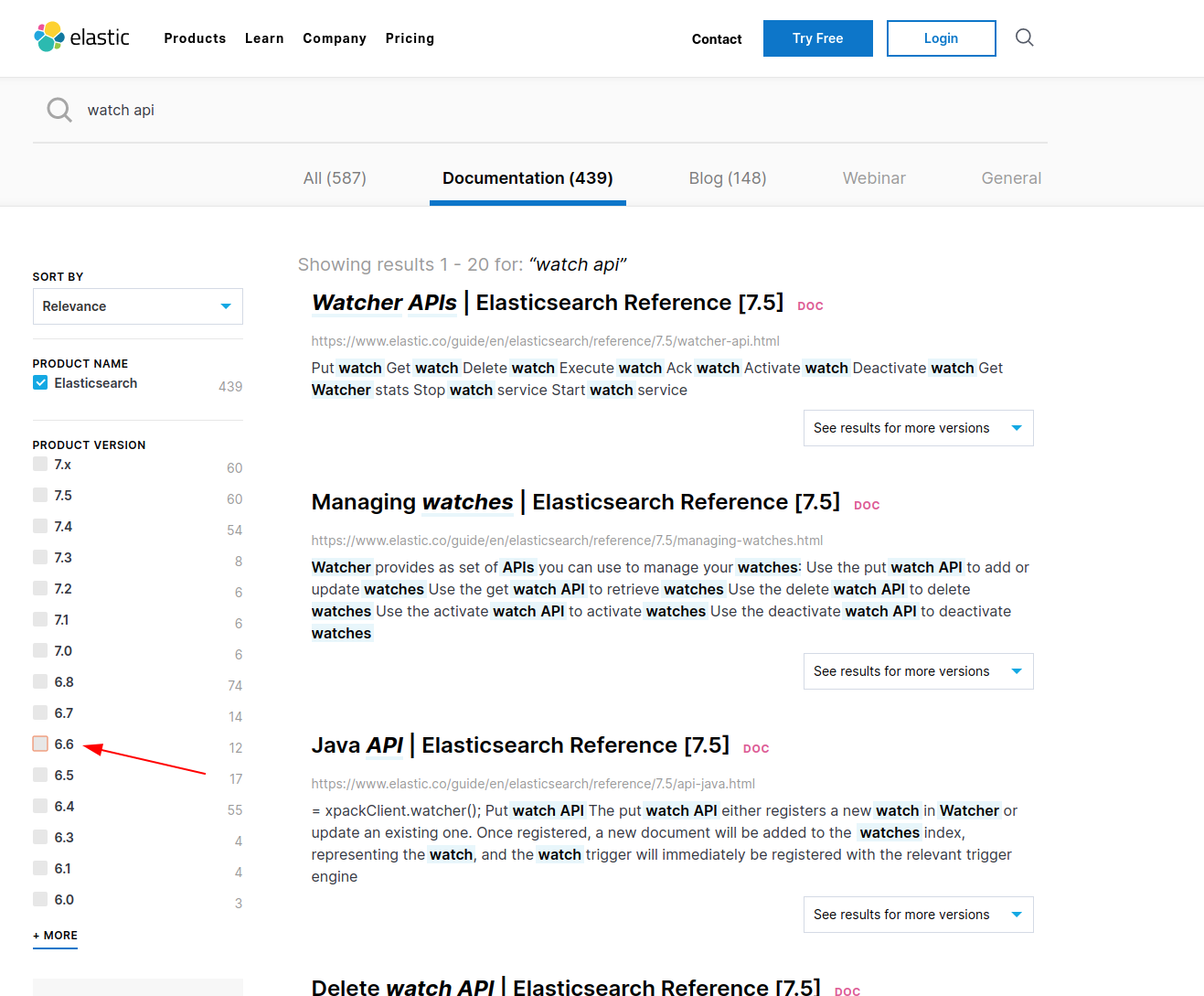Switch to the All (587) results tab
1204x996 pixels.
coord(335,177)
